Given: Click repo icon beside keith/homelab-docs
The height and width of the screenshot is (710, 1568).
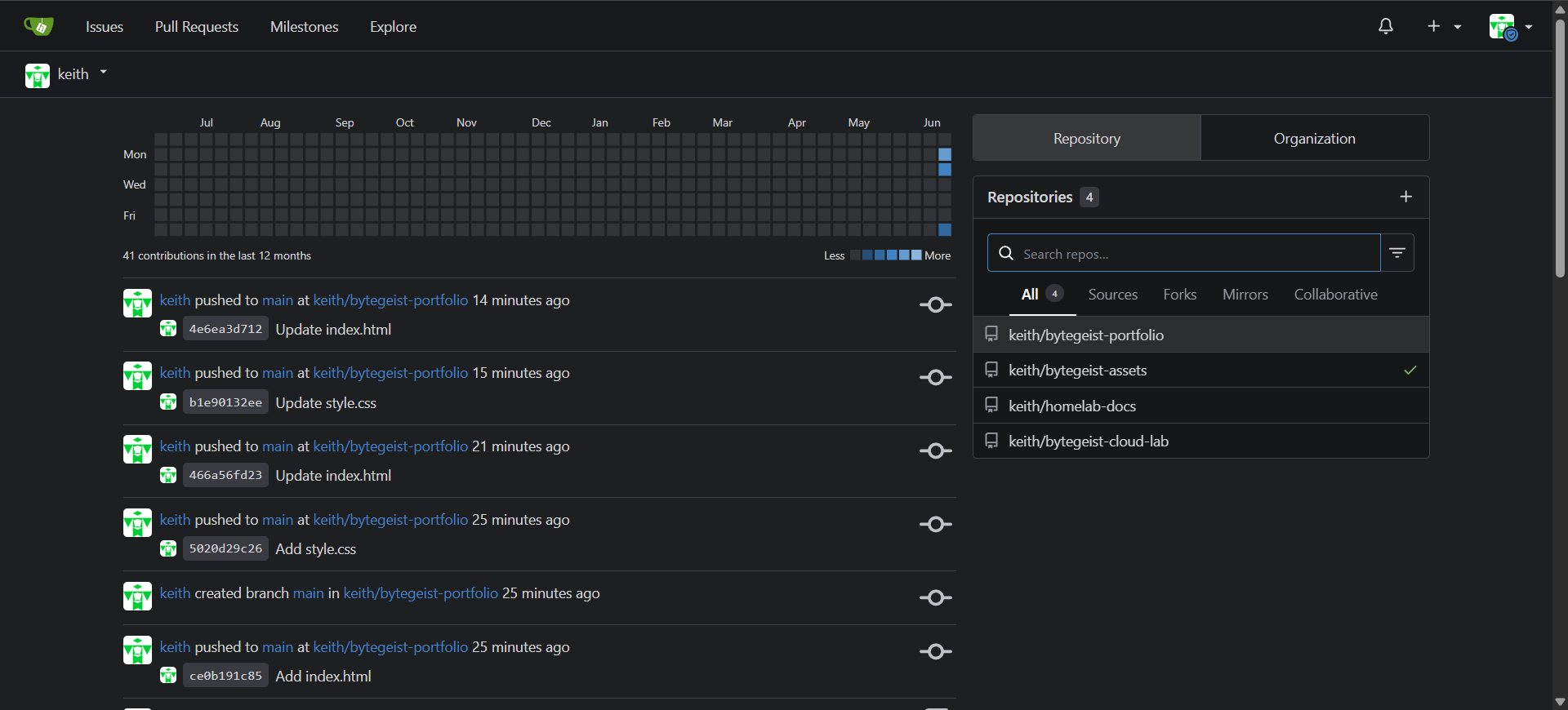Looking at the screenshot, I should 991,406.
